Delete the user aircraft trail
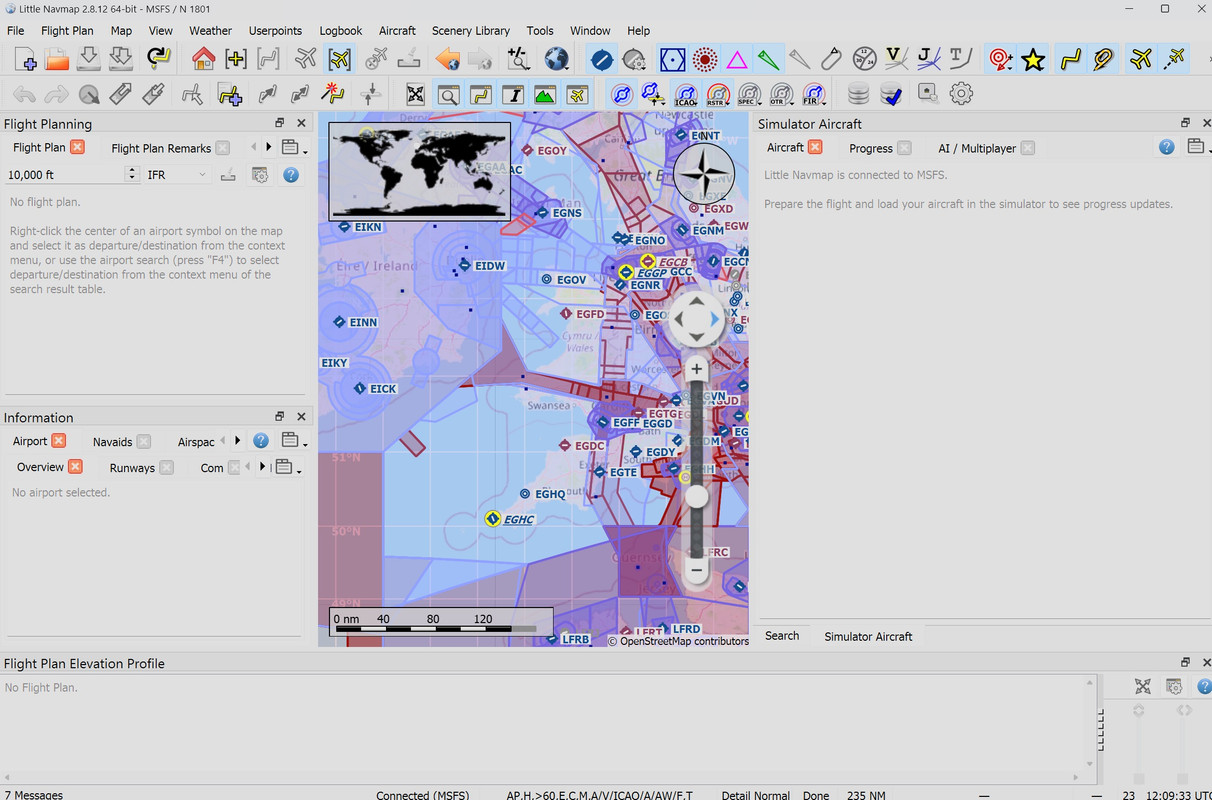Screen dimensions: 1212x800 pos(377,60)
